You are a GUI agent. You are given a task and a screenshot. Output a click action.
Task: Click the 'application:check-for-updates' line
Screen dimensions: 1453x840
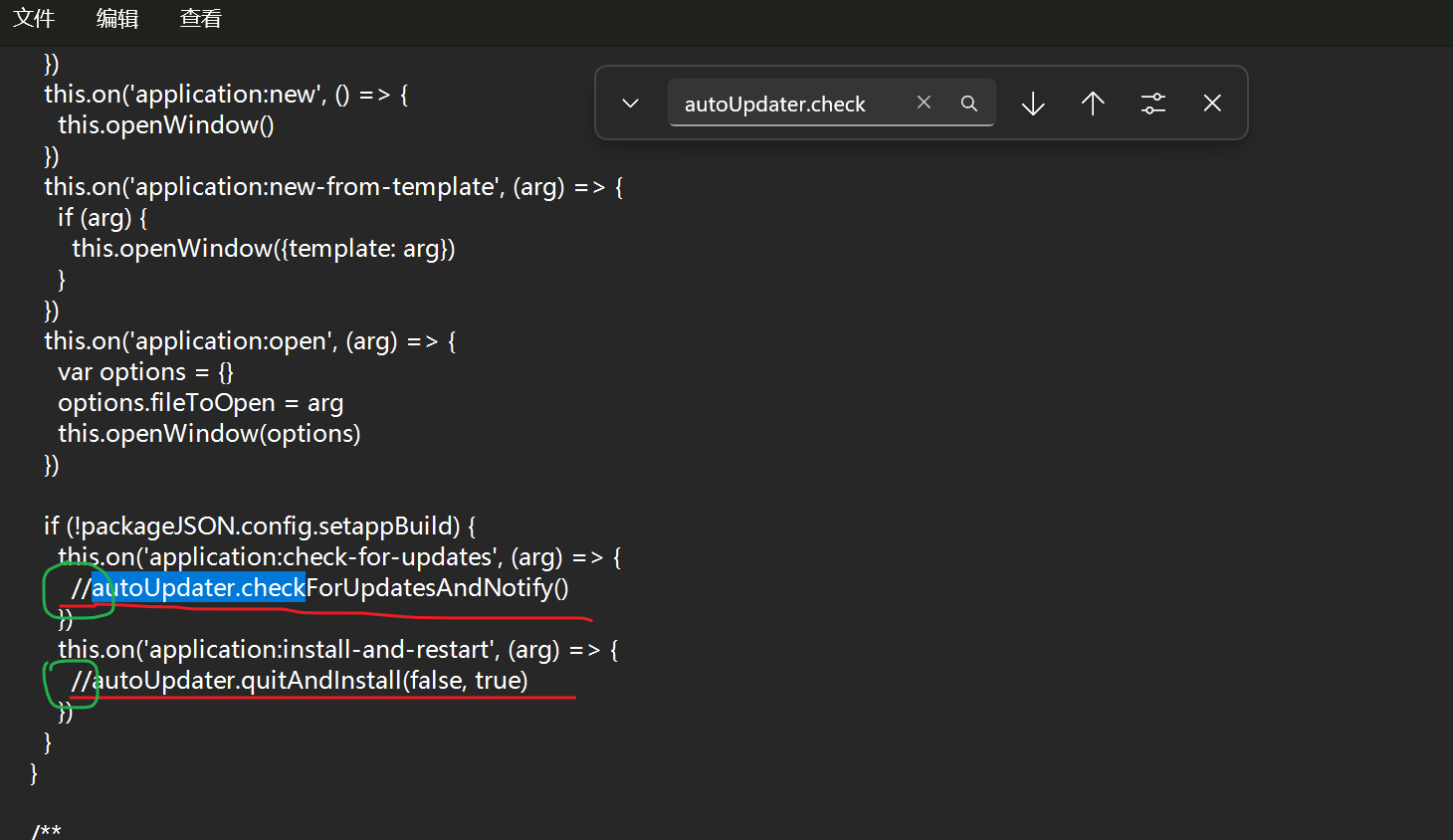(x=339, y=557)
